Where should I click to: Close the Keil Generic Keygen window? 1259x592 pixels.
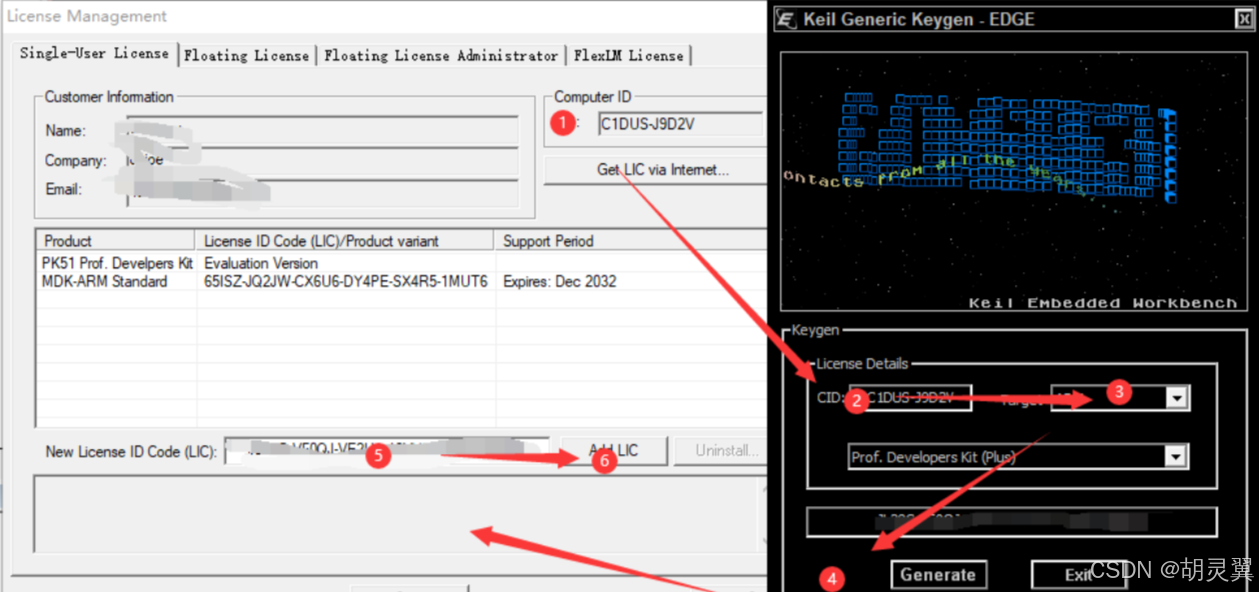pos(1242,19)
